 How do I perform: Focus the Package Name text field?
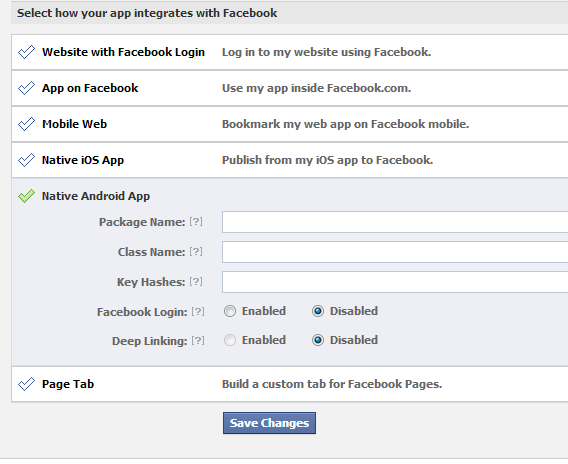click(395, 222)
